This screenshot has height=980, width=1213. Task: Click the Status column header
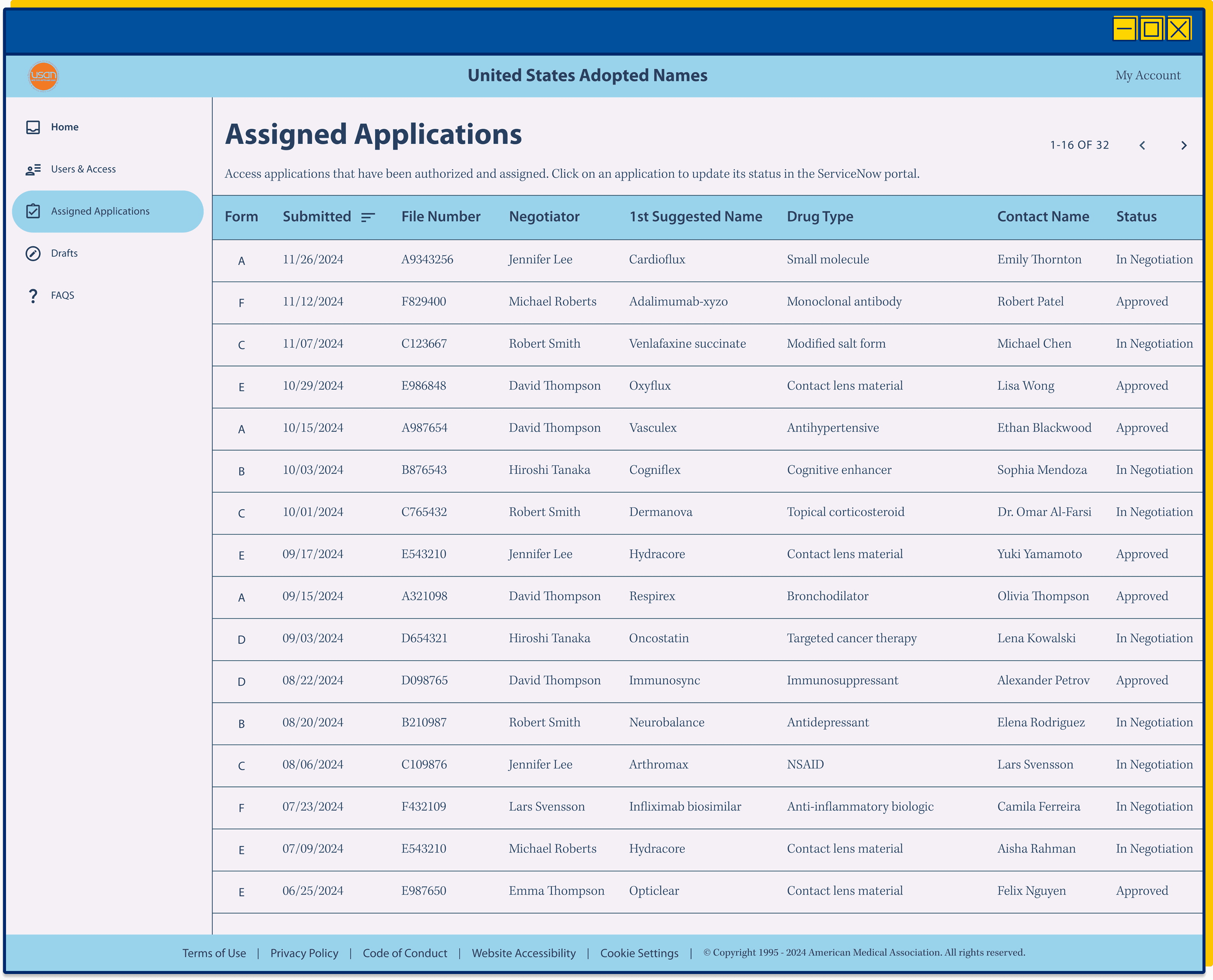click(1136, 217)
